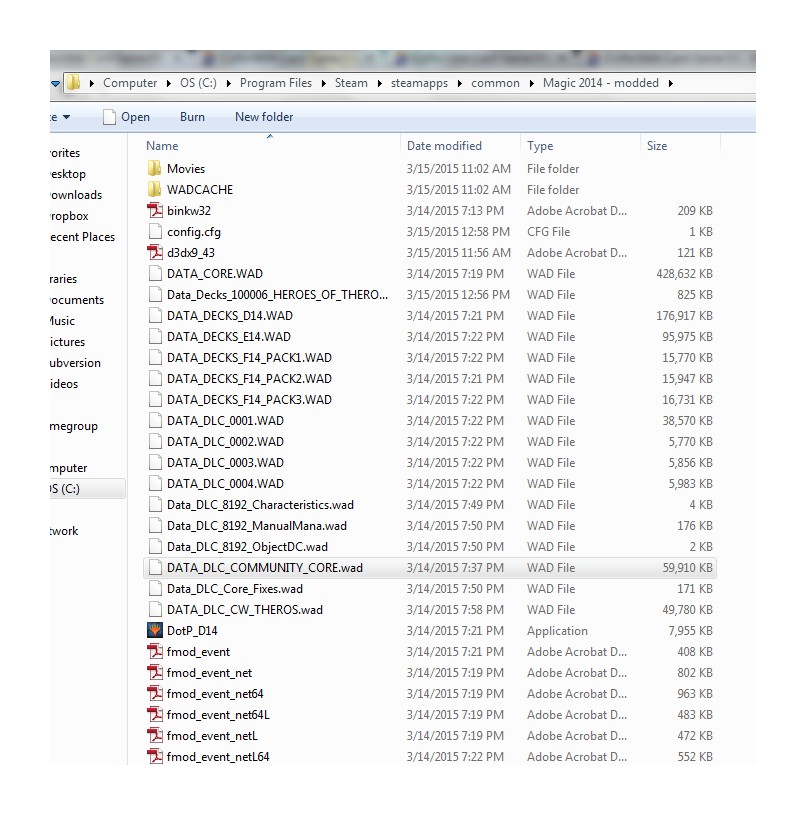Click the DotP_D14 application icon

(154, 631)
